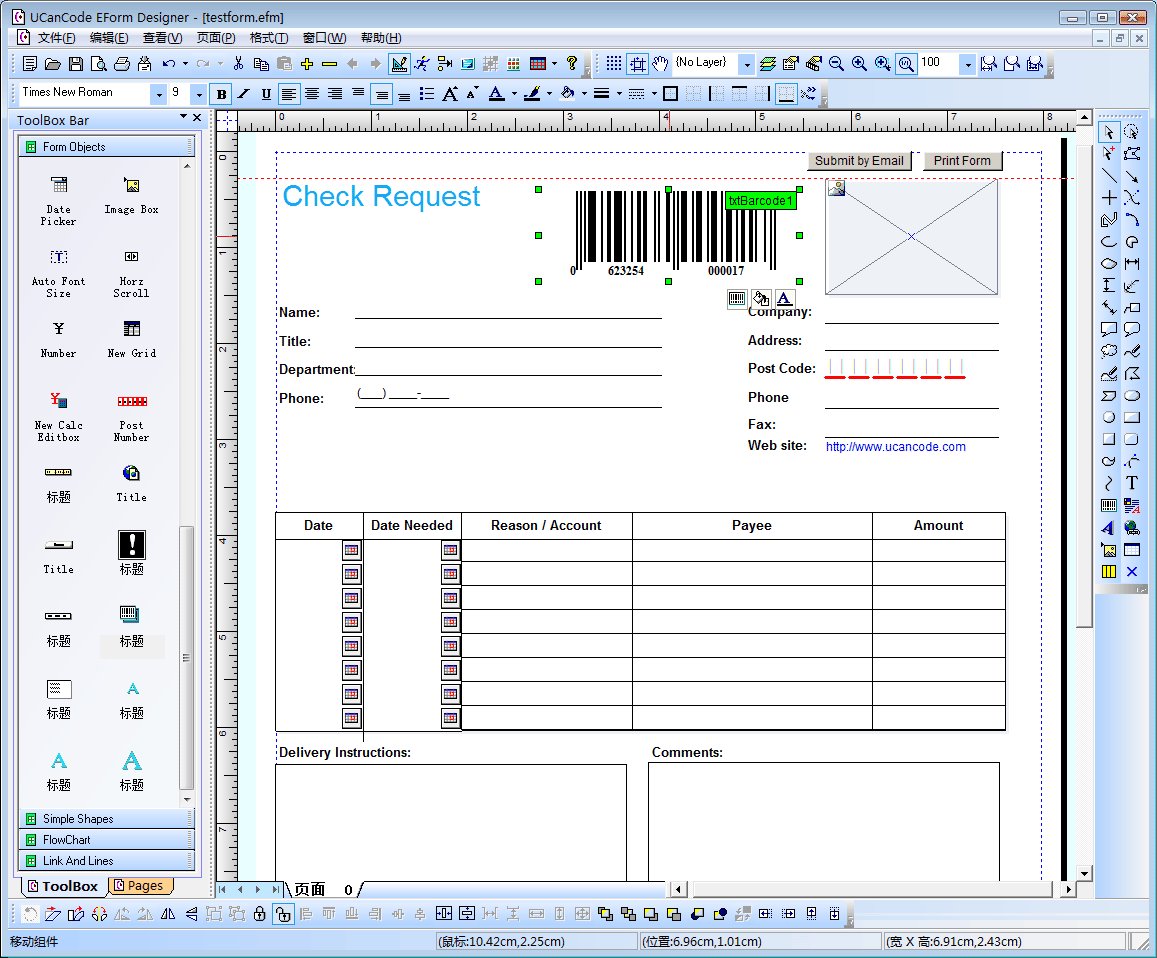Toggle Underline text formatting
The height and width of the screenshot is (958, 1157).
tap(265, 94)
